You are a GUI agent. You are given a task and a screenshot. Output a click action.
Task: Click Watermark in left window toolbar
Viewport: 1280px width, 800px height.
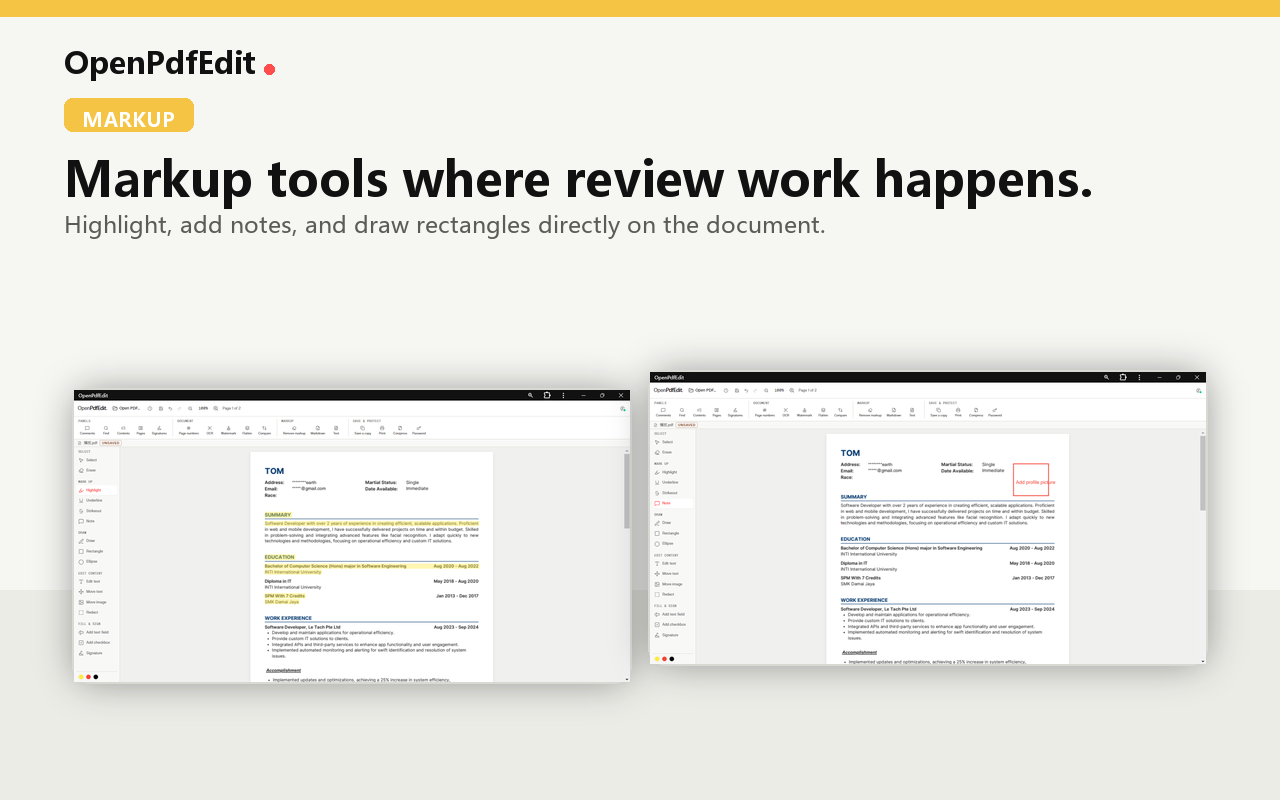click(x=228, y=430)
